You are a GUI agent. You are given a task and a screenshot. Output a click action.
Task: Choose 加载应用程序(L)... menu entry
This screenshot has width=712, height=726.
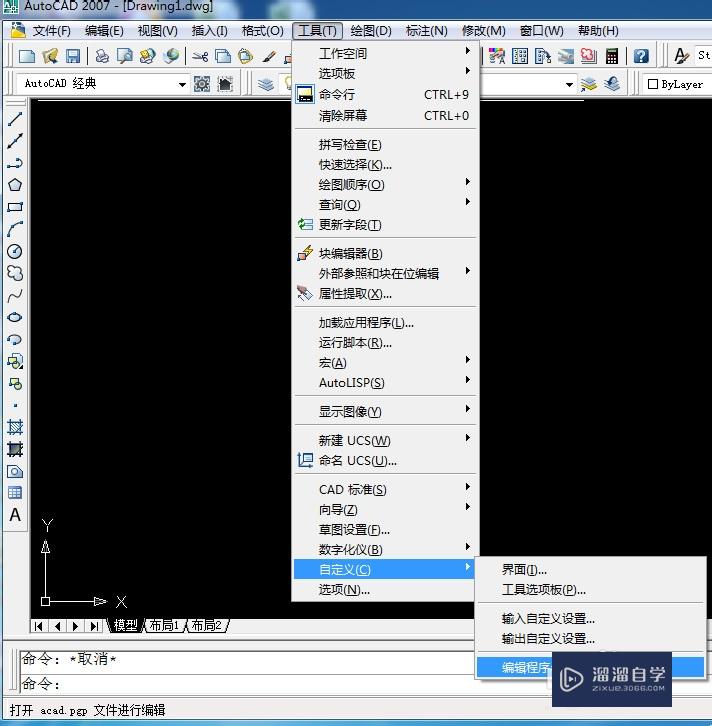(x=385, y=322)
